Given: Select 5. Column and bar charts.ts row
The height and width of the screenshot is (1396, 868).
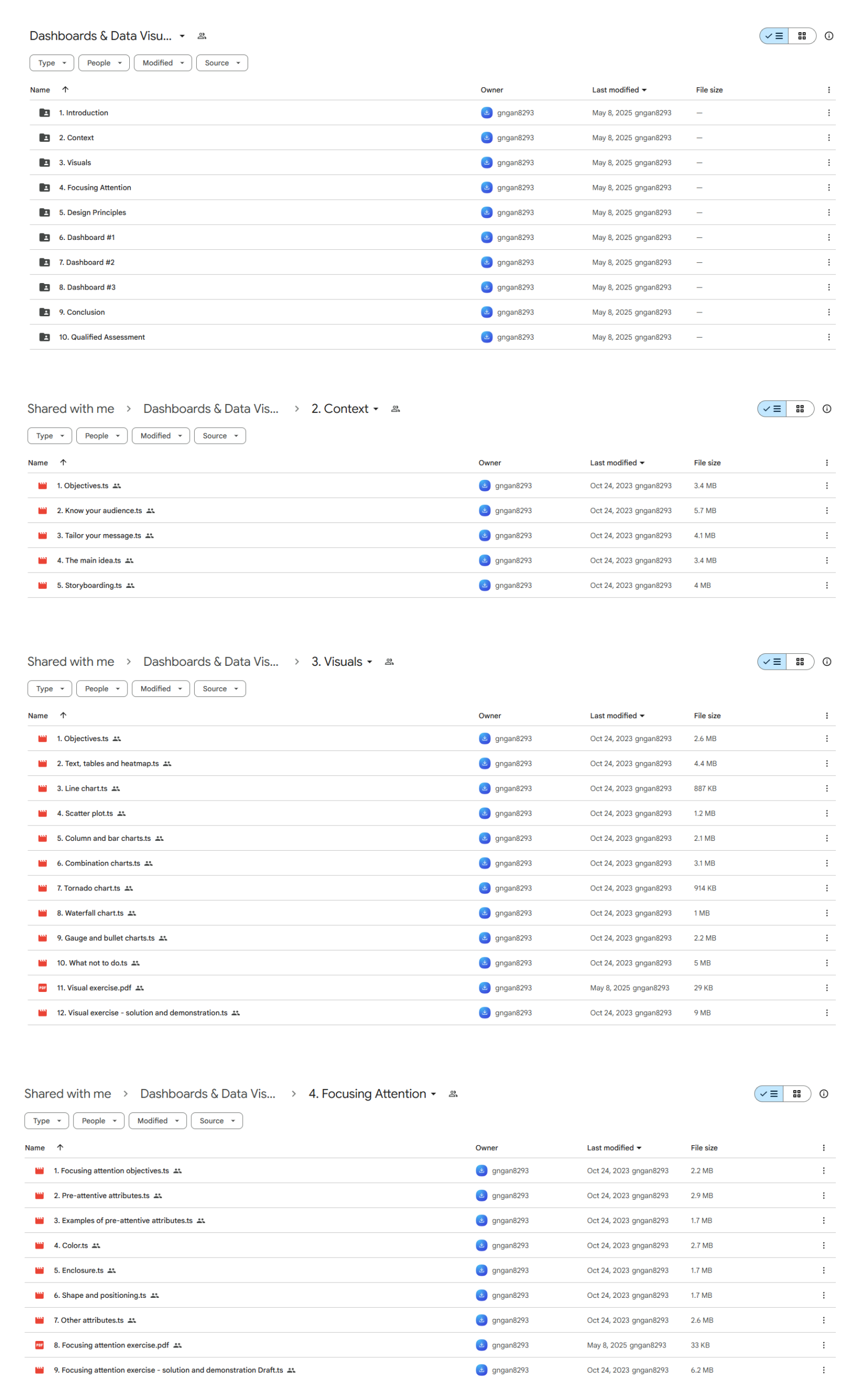Looking at the screenshot, I should 431,838.
